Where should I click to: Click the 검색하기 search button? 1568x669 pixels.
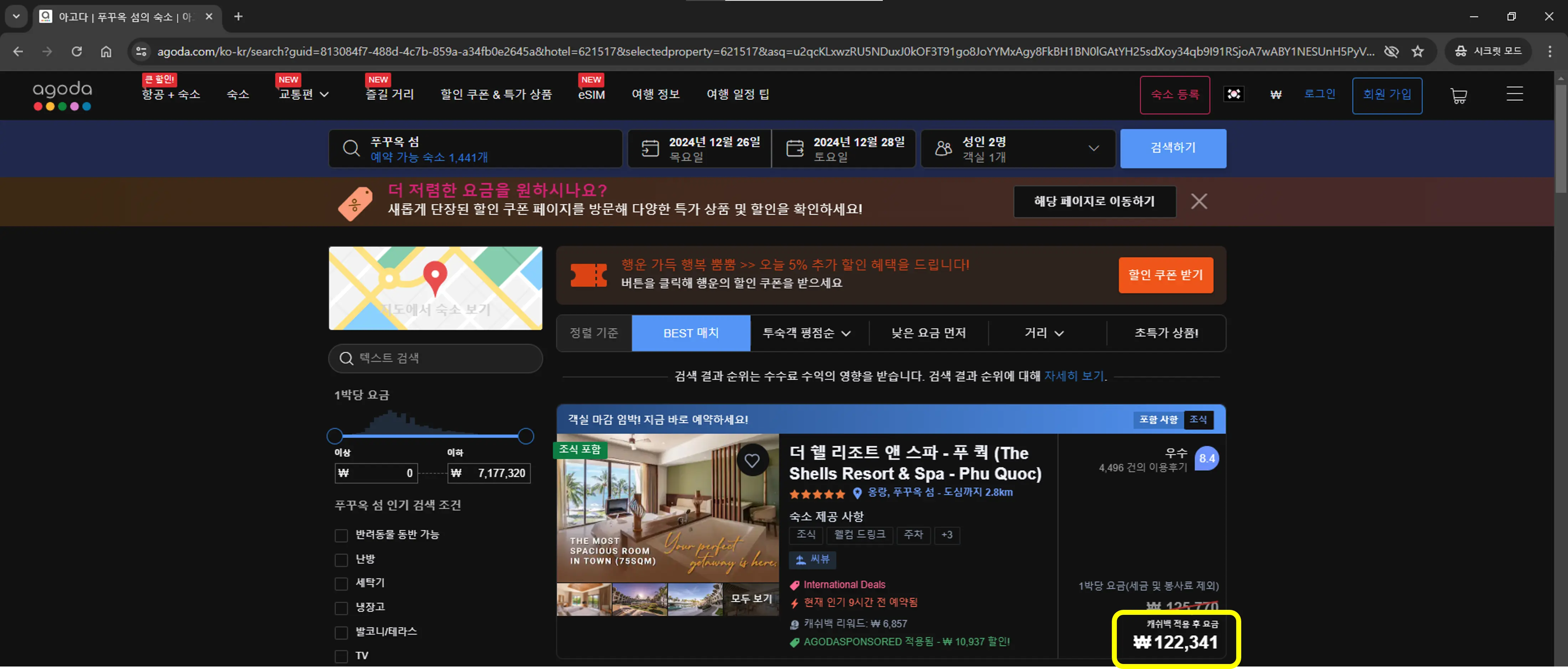pos(1172,148)
